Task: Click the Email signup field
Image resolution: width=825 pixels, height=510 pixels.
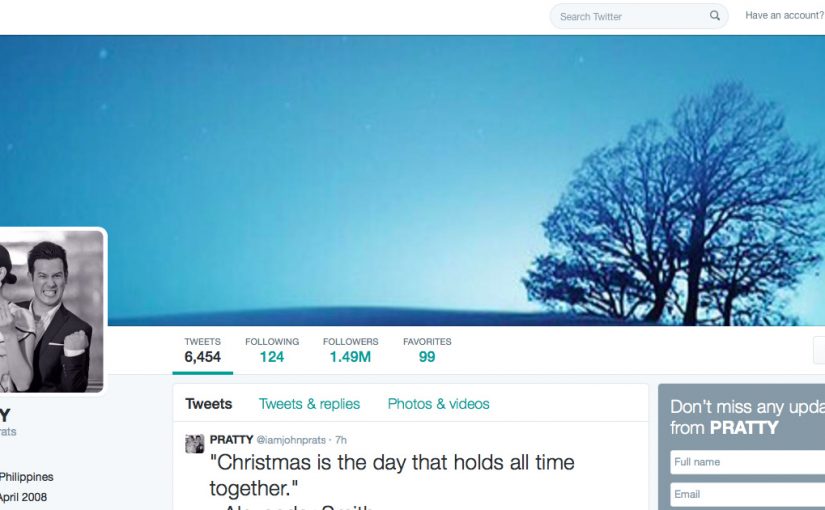Action: point(748,494)
